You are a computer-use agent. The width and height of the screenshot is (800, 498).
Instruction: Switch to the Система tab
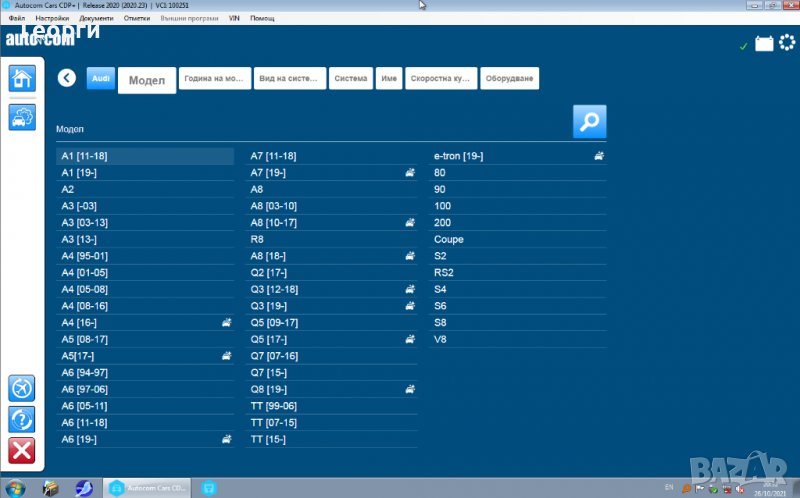click(351, 79)
